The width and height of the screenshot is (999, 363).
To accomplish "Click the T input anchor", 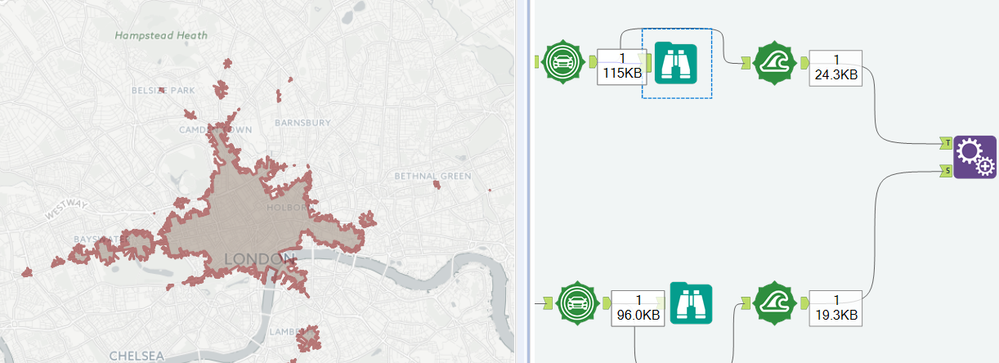I will pyautogui.click(x=947, y=143).
